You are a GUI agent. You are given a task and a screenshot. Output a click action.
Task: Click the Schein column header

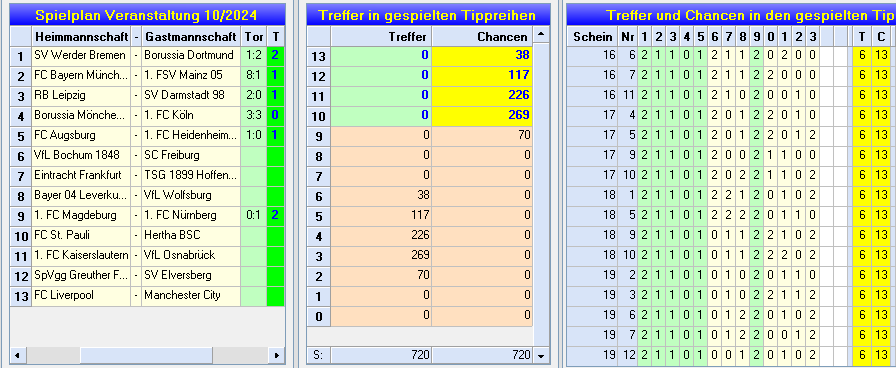click(x=593, y=37)
